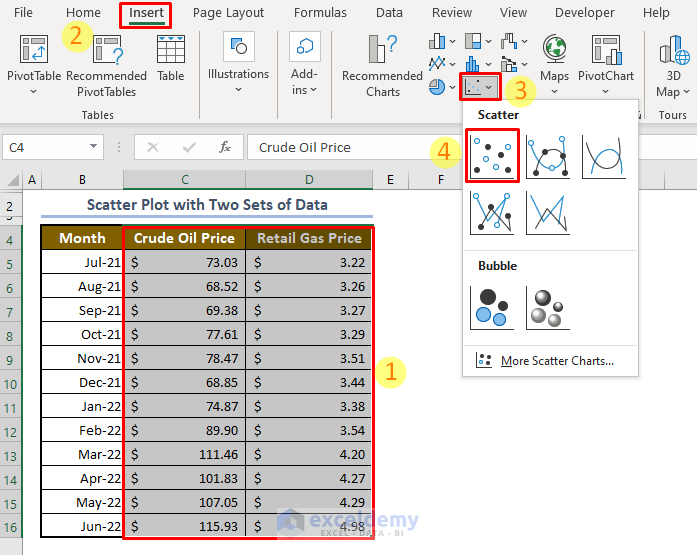Click the PivotTable icon
697x555 pixels.
(x=34, y=49)
